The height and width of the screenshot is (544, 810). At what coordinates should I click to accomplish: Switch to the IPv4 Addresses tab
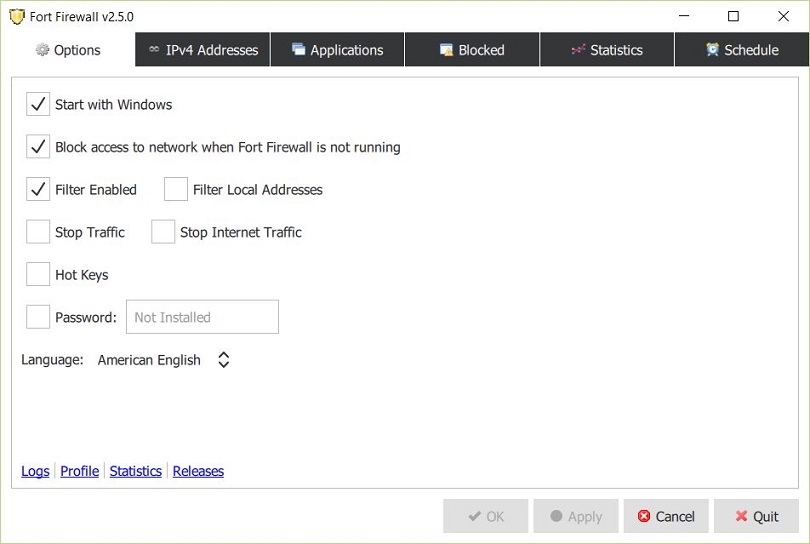click(202, 50)
